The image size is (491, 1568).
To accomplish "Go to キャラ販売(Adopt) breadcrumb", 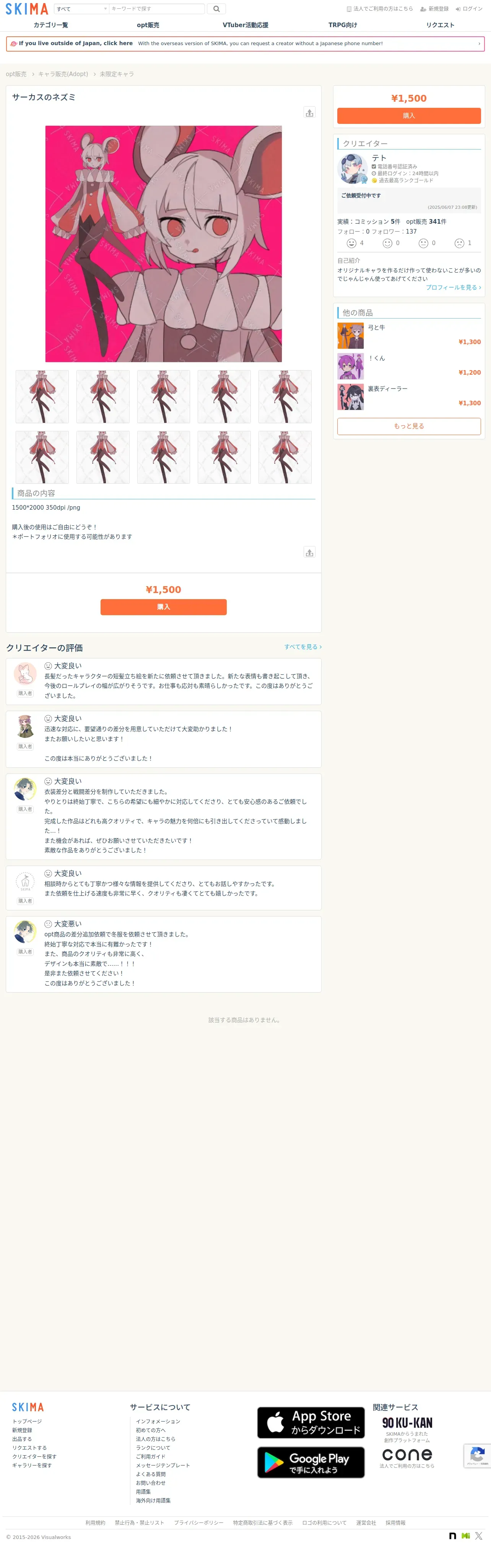I will (x=63, y=74).
